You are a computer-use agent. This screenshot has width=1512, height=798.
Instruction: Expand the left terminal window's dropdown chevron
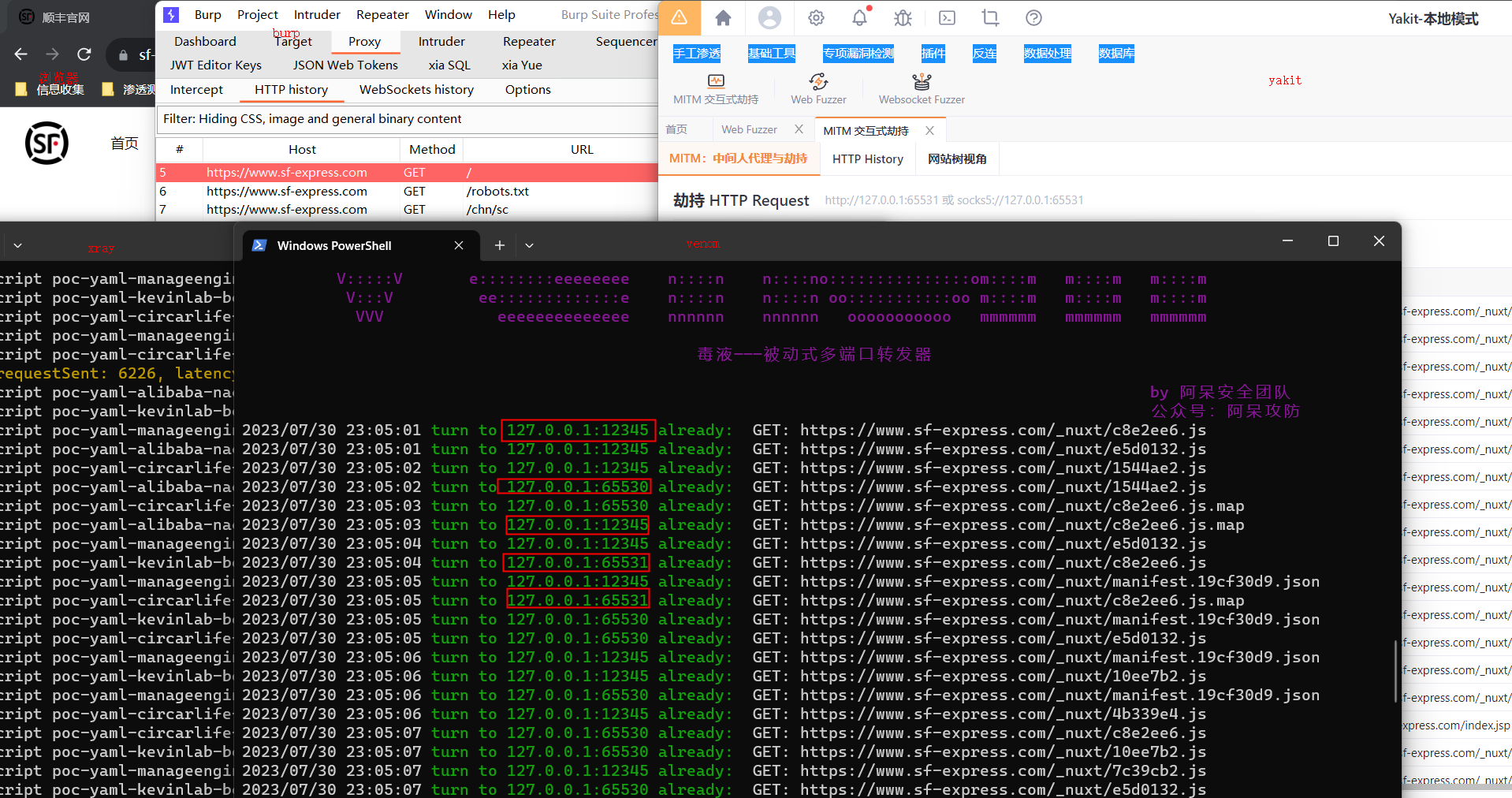[x=17, y=245]
